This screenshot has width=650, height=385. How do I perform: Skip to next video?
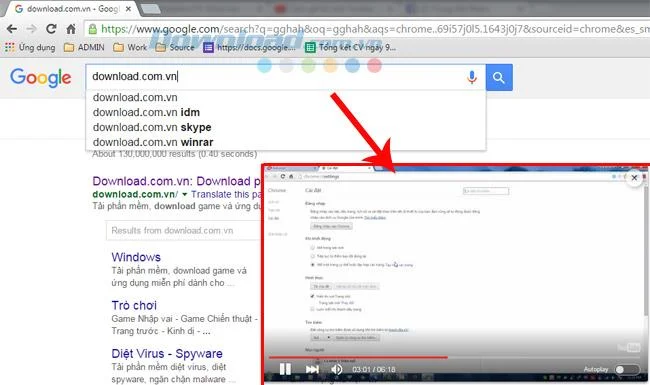pos(312,369)
